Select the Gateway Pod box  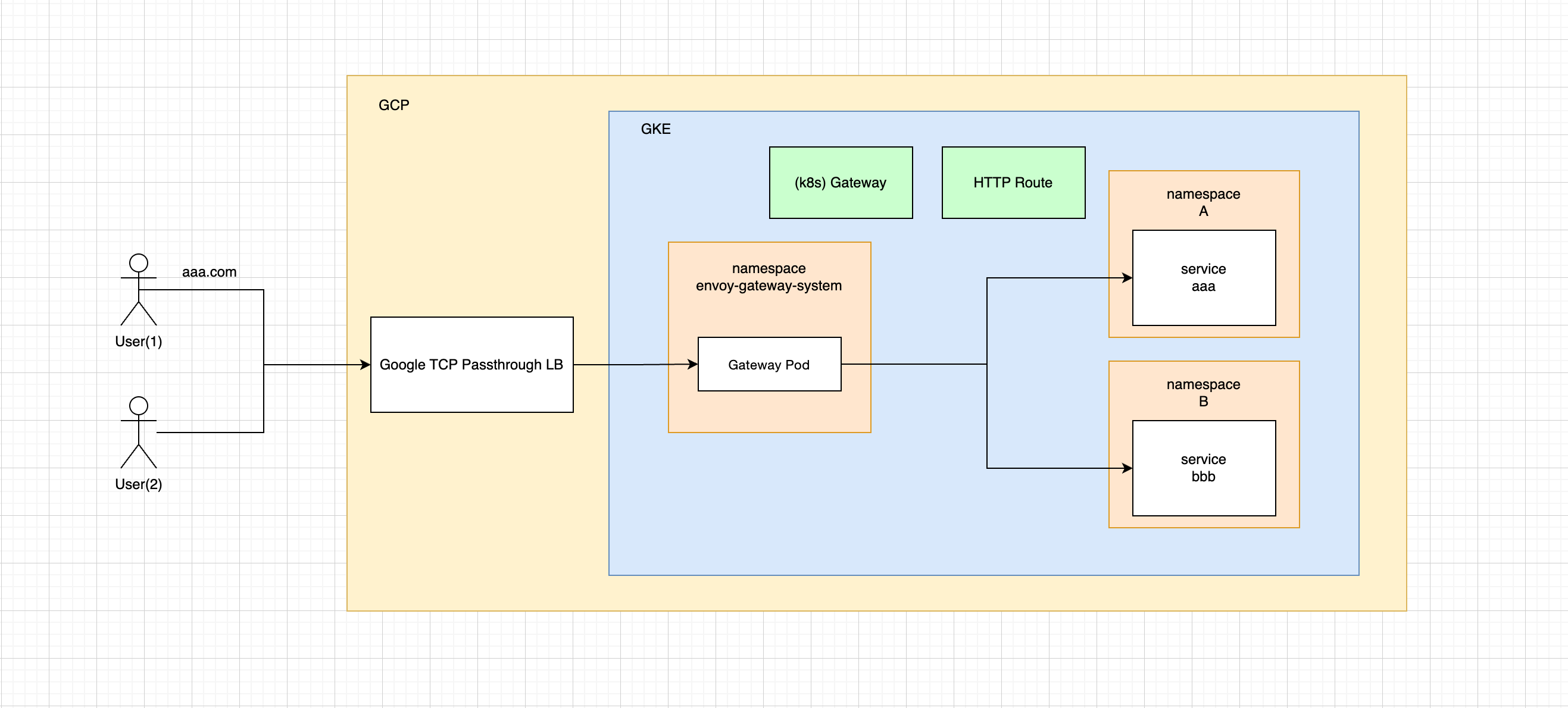click(769, 364)
